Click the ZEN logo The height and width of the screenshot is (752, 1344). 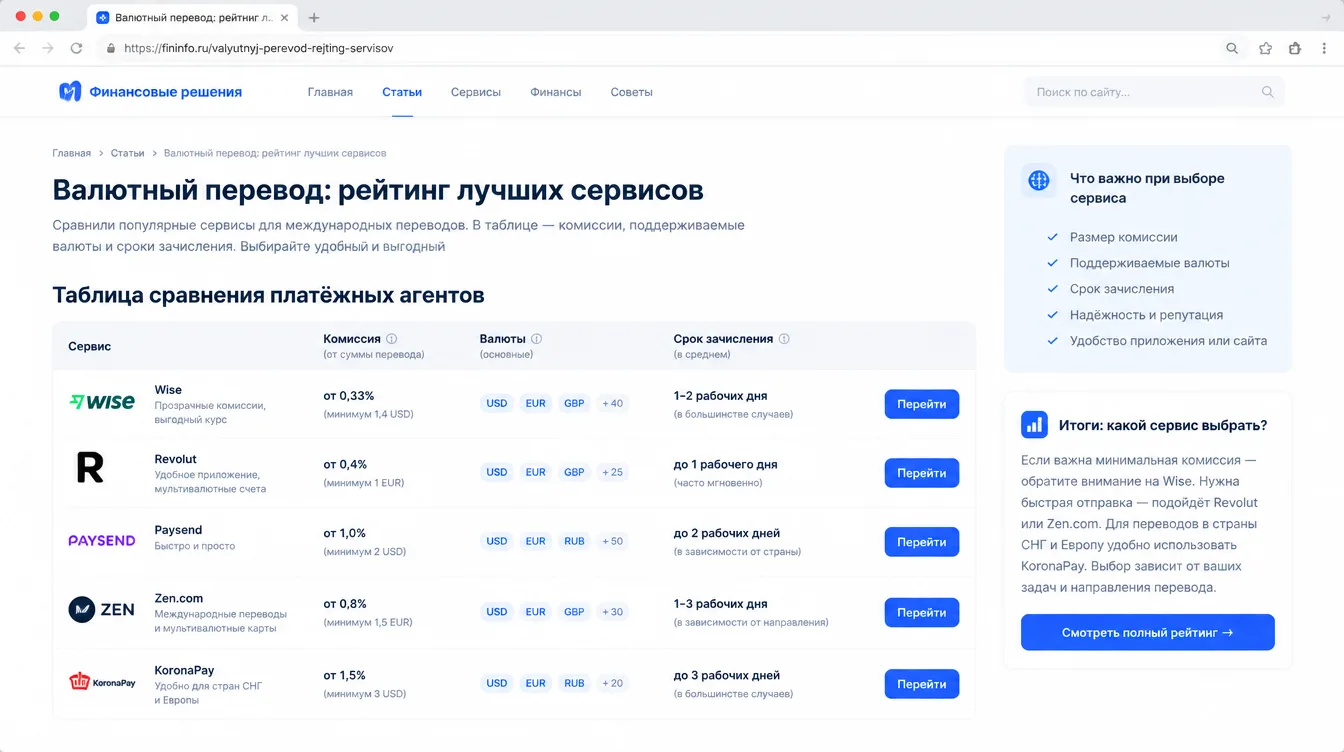(x=101, y=609)
